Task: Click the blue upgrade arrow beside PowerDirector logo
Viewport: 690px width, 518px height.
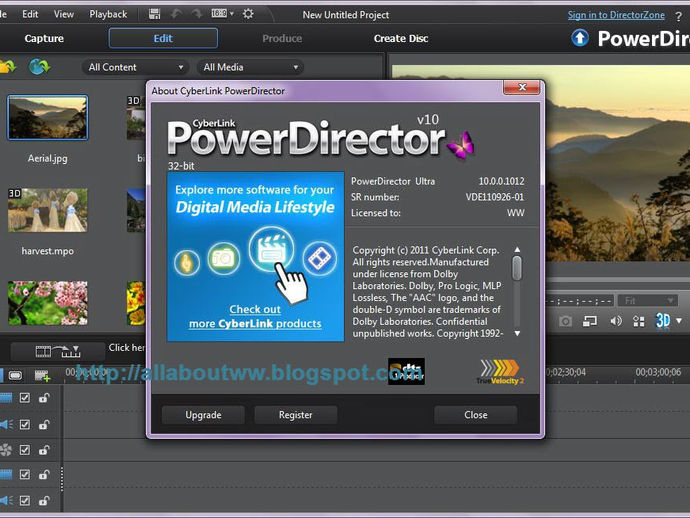Action: 580,38
